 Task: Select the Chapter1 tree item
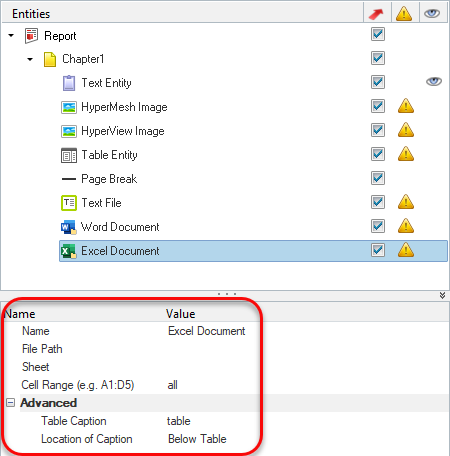pos(83,59)
